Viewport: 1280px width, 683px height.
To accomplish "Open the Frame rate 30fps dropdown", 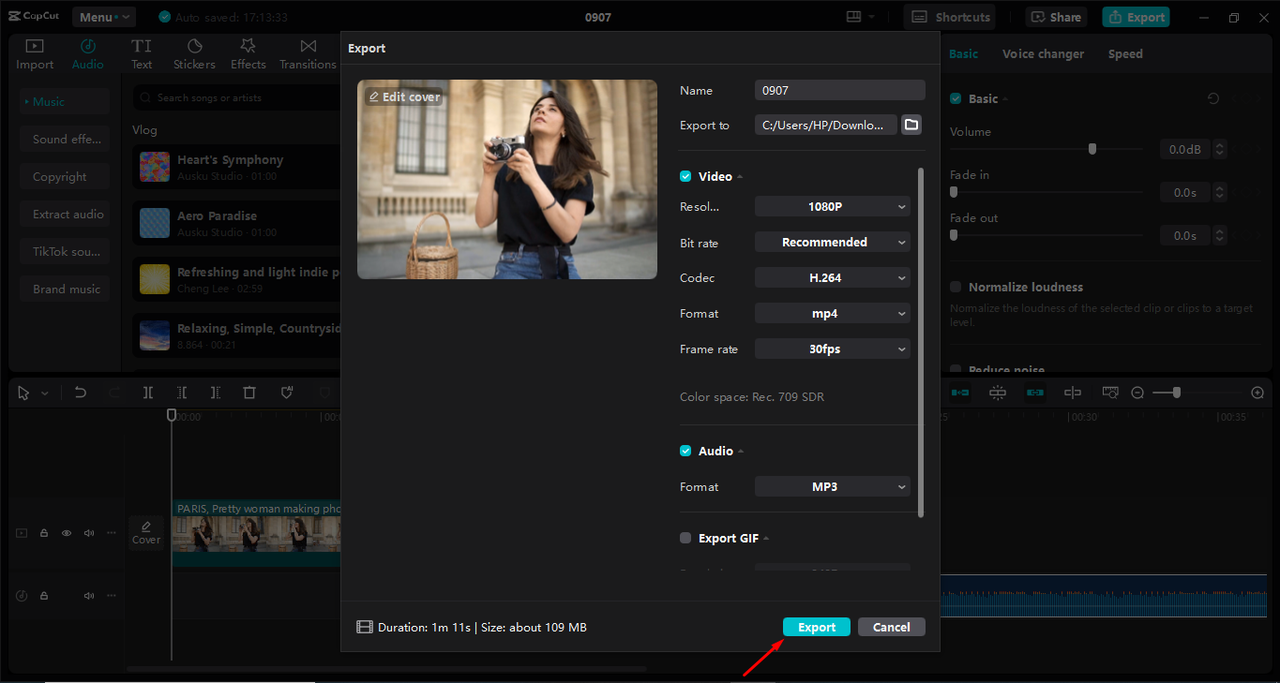I will (832, 349).
